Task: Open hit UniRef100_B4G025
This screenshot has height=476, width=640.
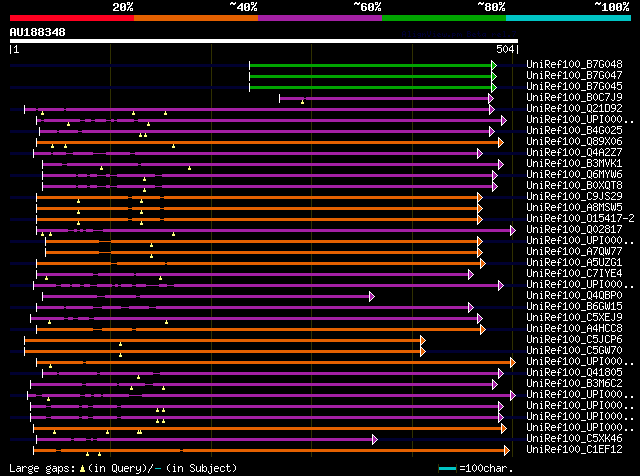Action: (574, 131)
